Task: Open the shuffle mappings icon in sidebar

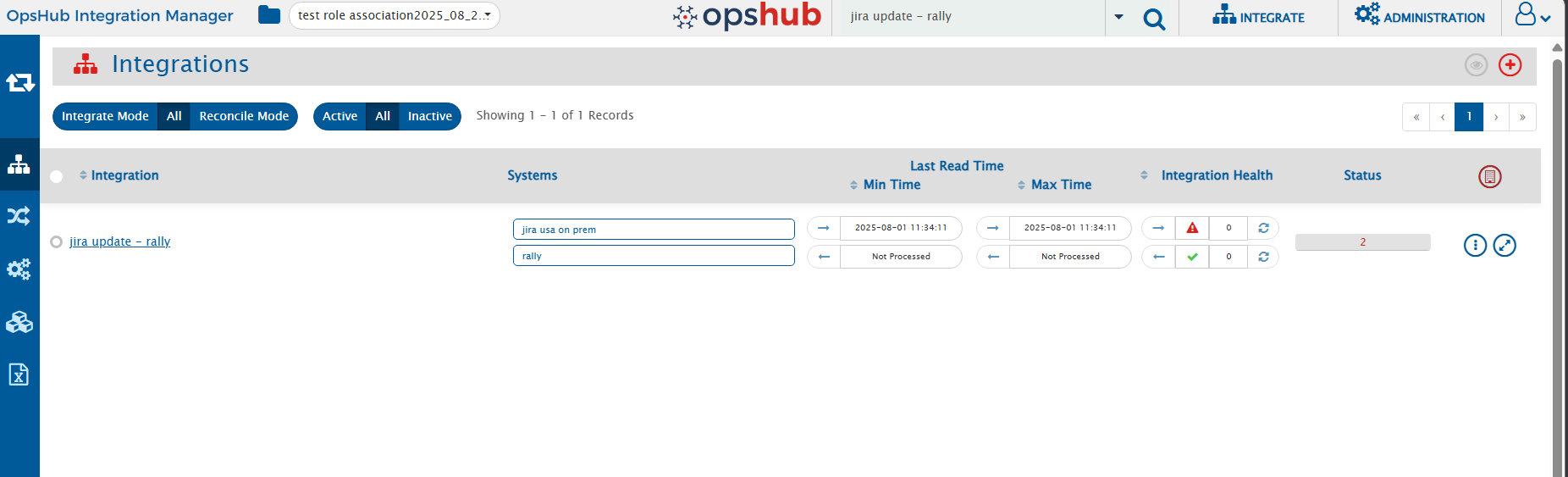Action: click(19, 216)
